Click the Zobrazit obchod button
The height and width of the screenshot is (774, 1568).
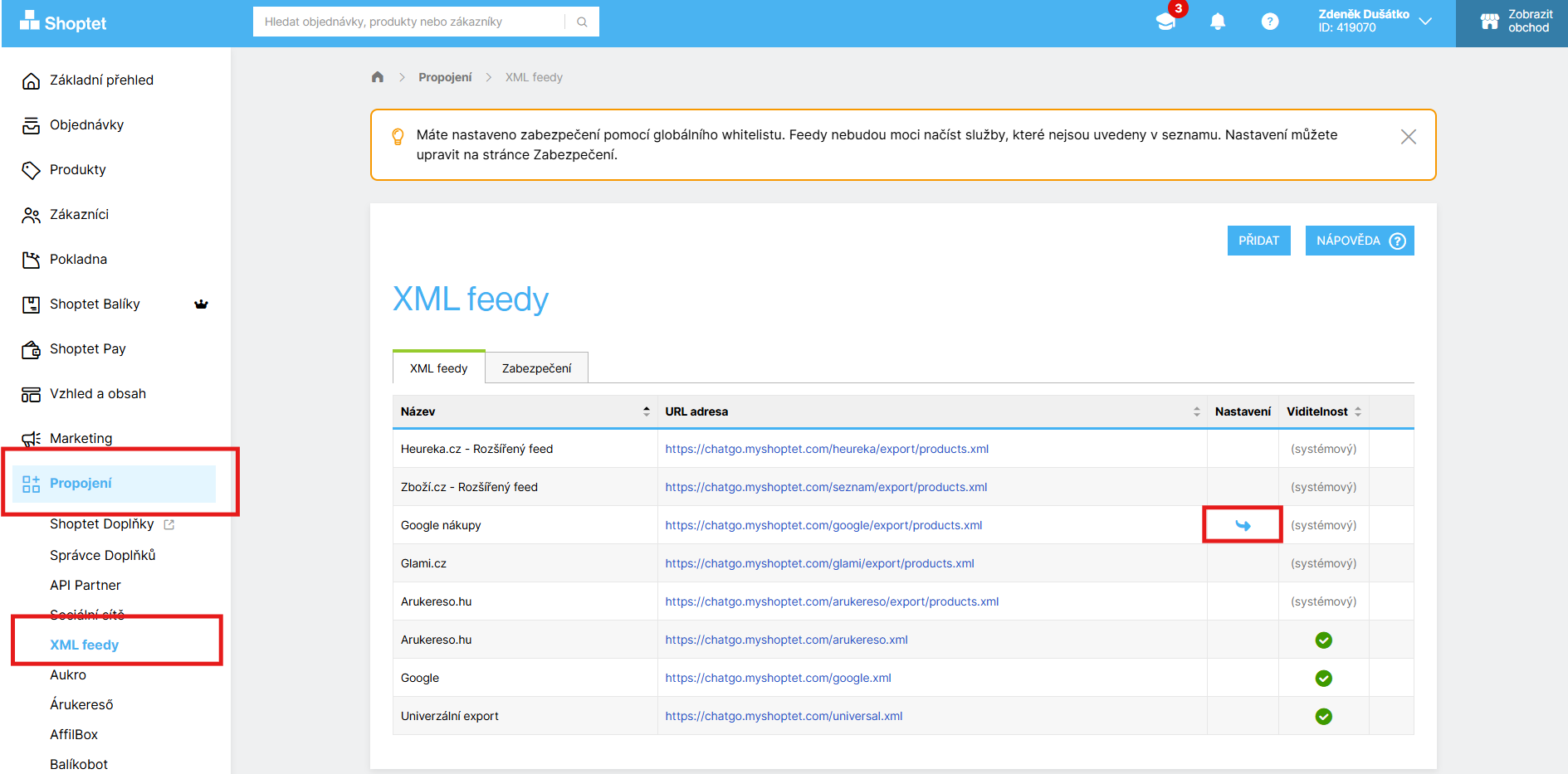click(1512, 23)
